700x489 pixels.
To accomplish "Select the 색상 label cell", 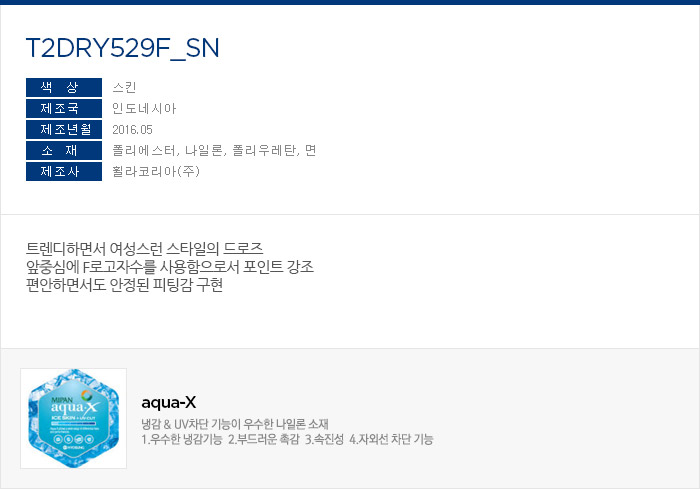I will (64, 88).
